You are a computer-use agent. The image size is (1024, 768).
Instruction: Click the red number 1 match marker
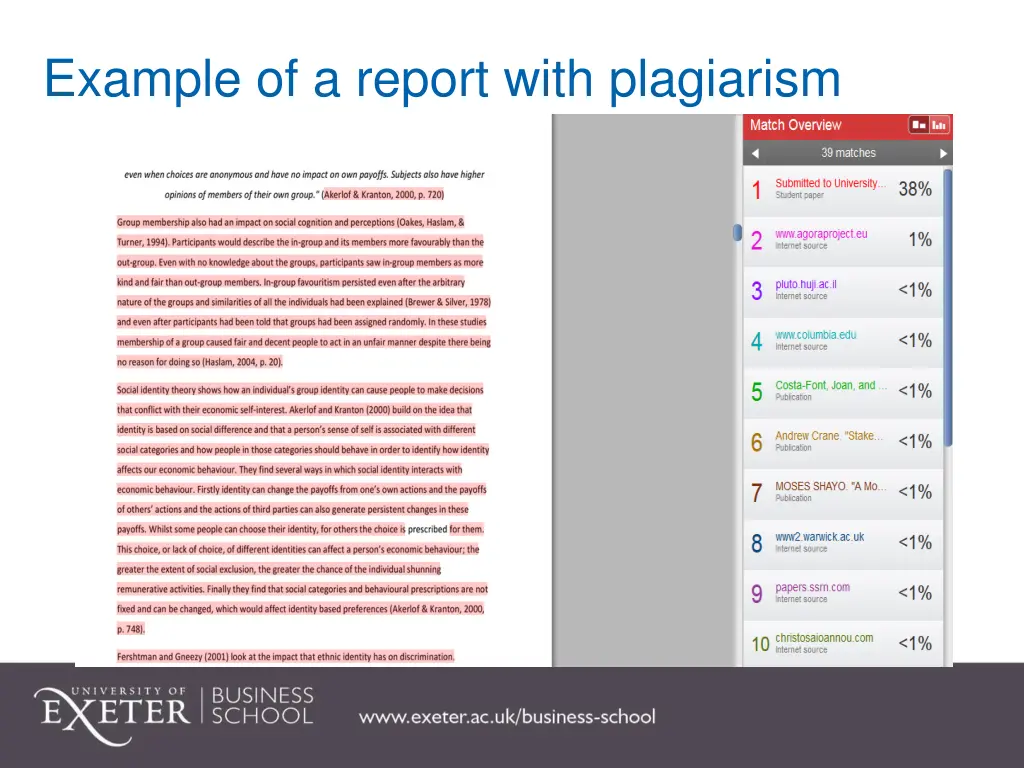point(756,190)
